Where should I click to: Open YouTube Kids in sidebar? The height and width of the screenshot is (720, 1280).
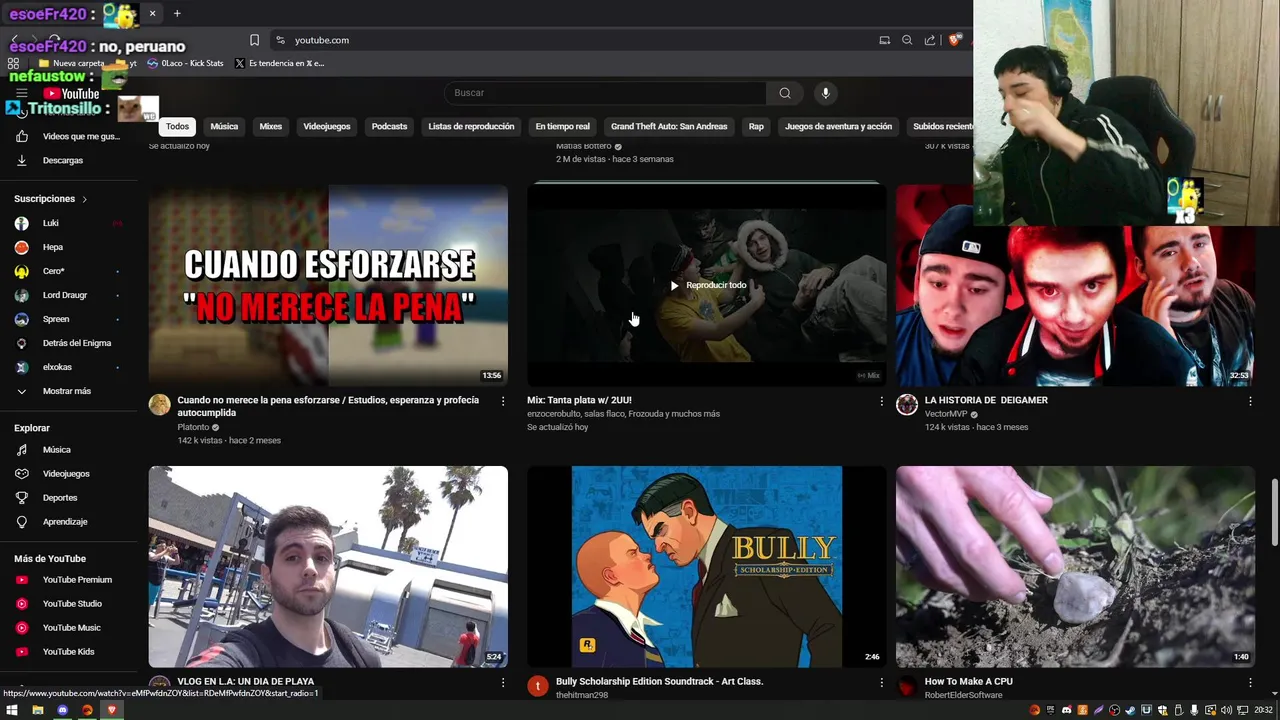point(68,652)
